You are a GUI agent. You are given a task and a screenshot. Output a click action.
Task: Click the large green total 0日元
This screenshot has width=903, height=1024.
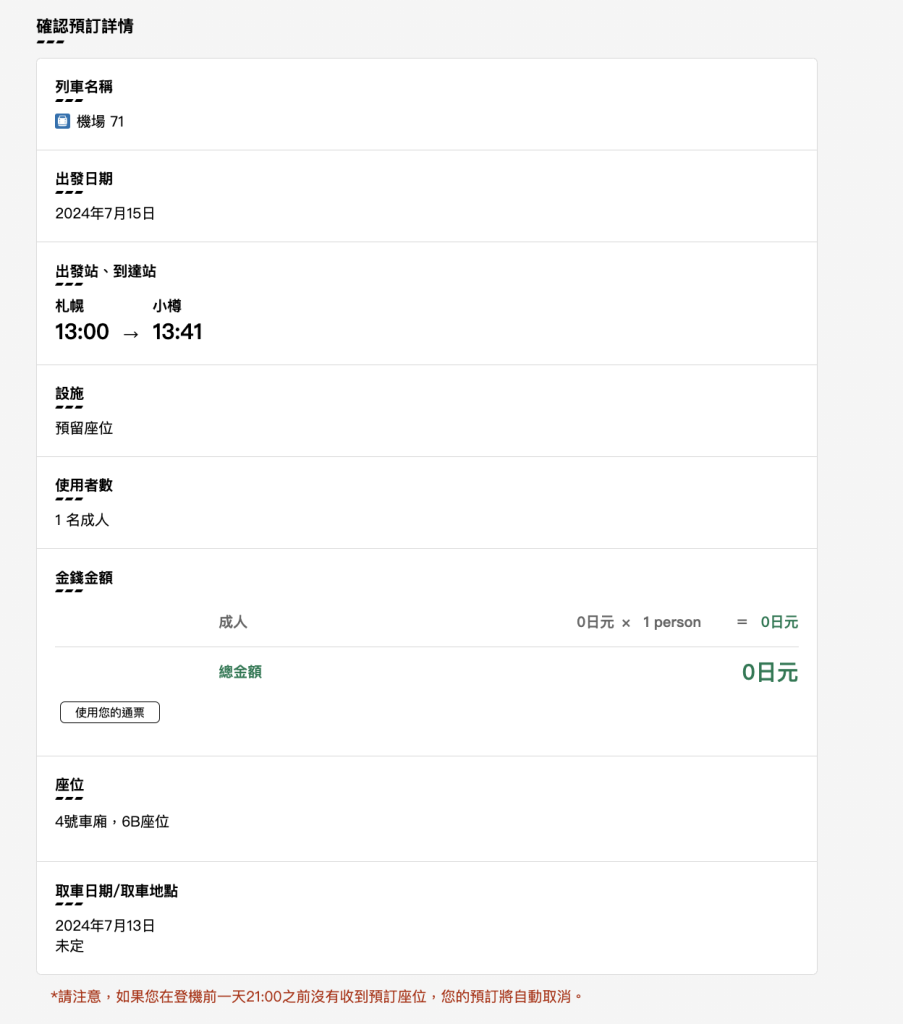[x=769, y=673]
